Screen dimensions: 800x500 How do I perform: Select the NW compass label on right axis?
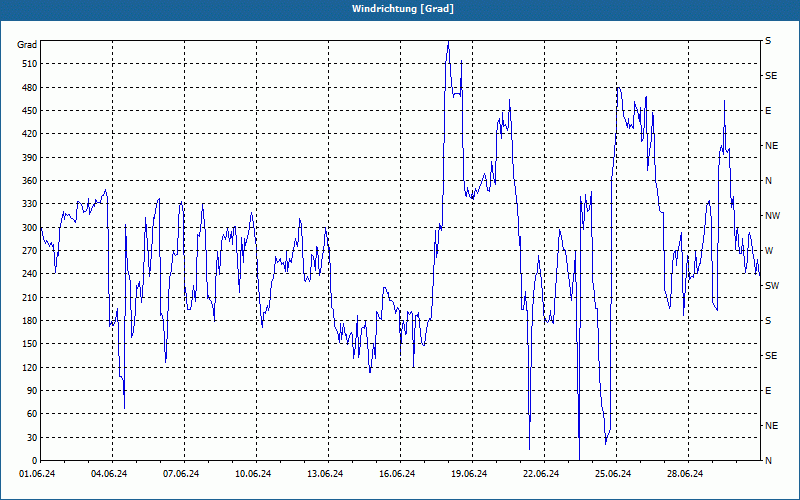[x=772, y=216]
